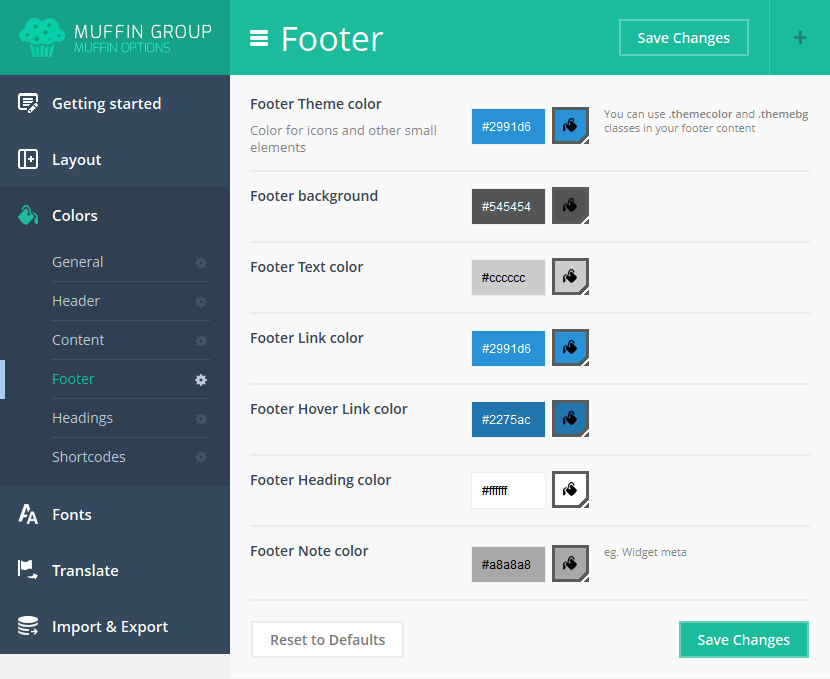Image resolution: width=830 pixels, height=679 pixels.
Task: Click the Muffin Group cupcake logo
Action: coord(42,38)
